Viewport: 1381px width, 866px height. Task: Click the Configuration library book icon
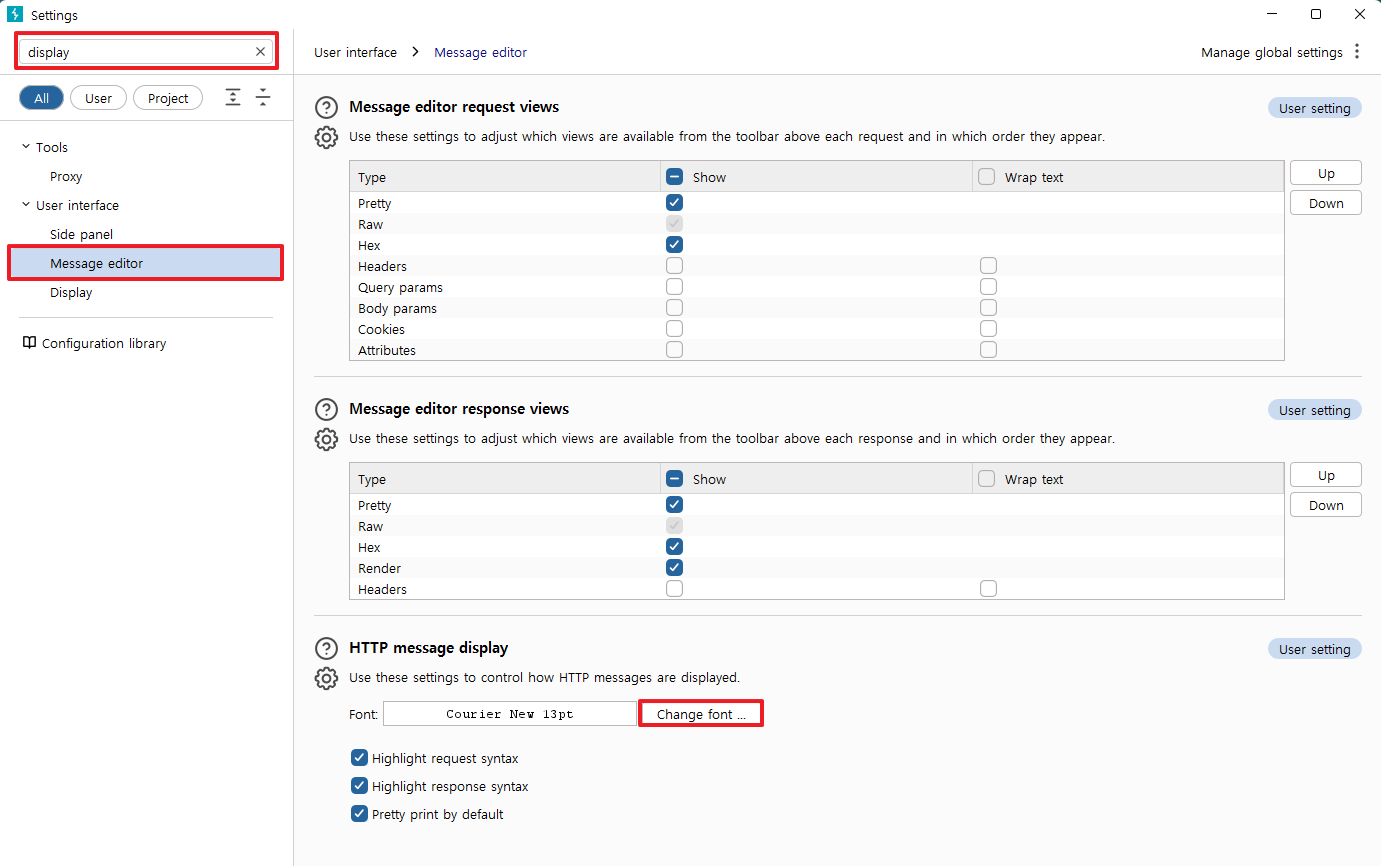tap(29, 343)
